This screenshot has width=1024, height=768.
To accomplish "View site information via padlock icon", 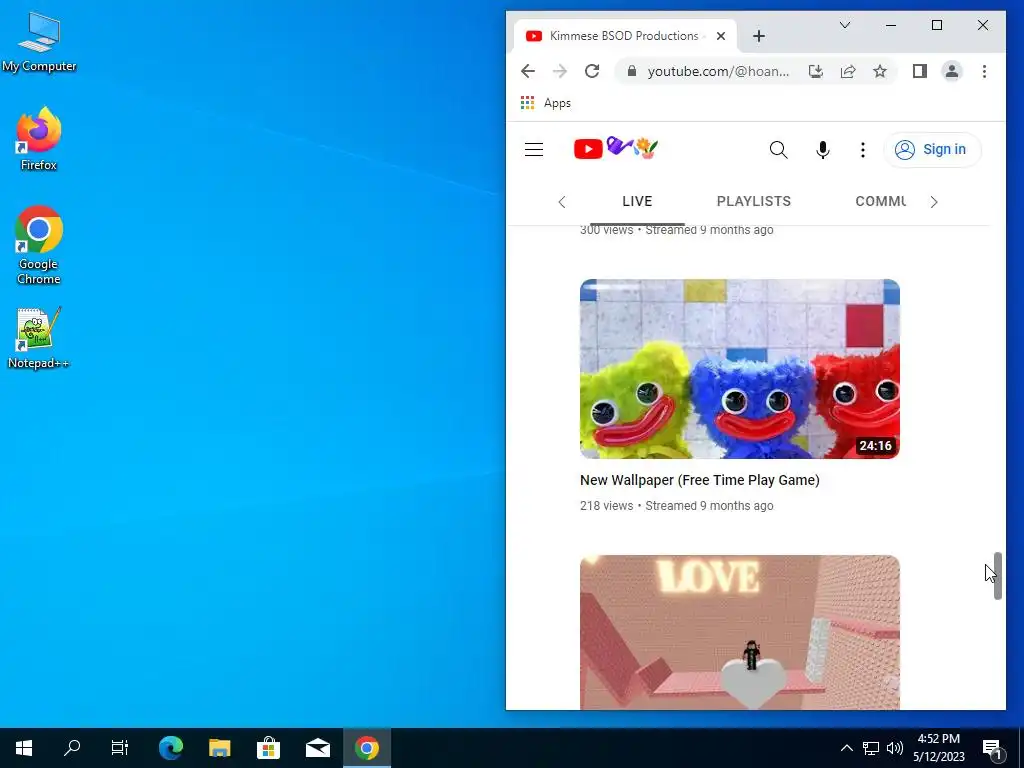I will pos(631,71).
